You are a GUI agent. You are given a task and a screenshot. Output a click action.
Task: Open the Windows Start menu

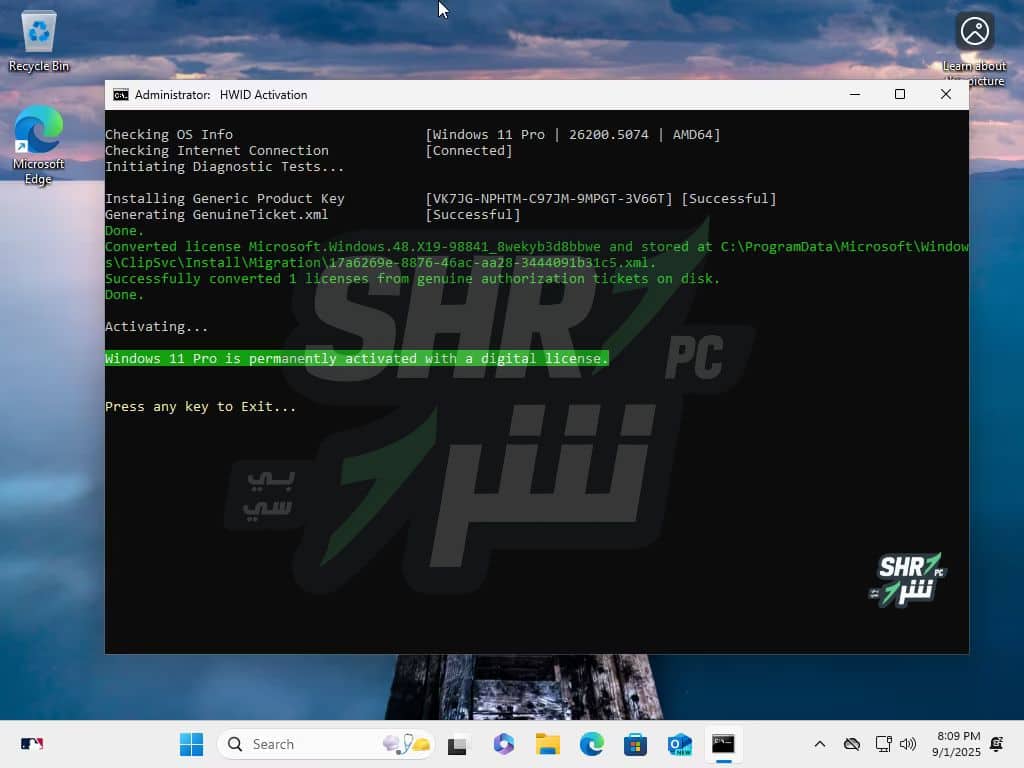tap(191, 744)
